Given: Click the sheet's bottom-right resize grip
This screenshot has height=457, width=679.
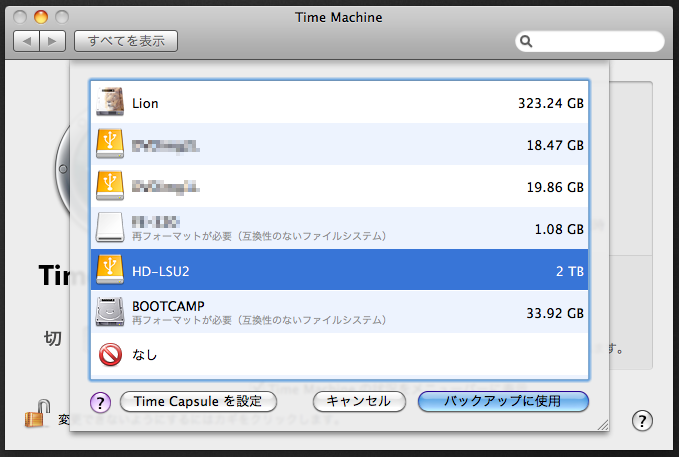Looking at the screenshot, I should (603, 425).
